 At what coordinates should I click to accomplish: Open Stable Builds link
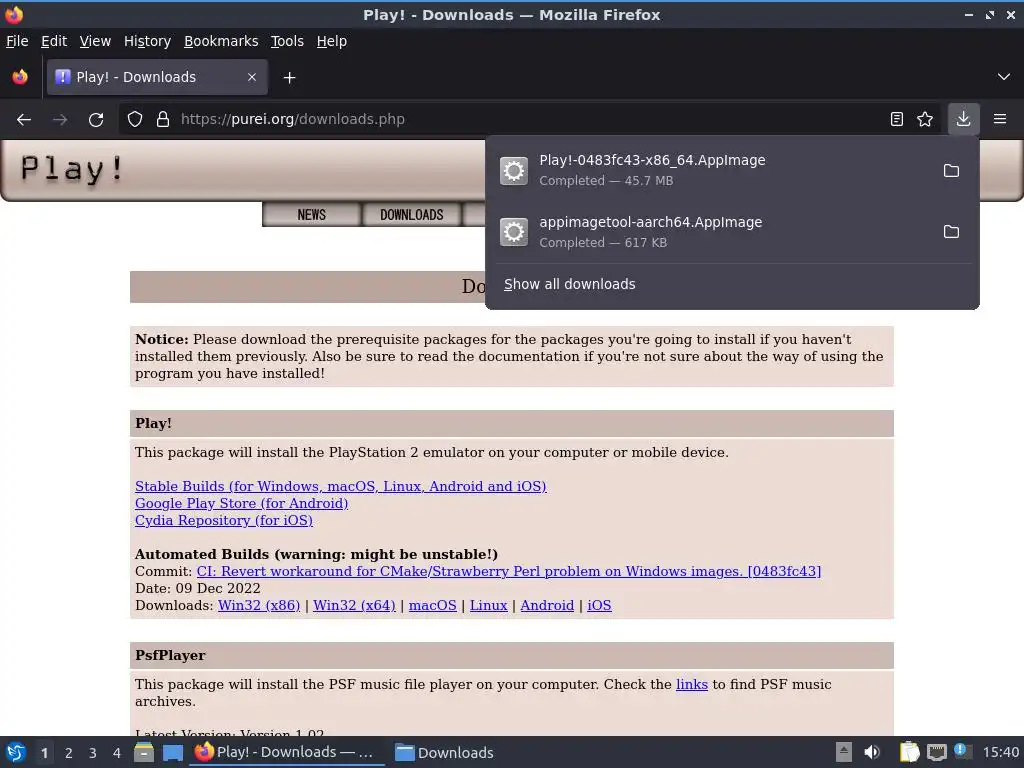tap(341, 487)
